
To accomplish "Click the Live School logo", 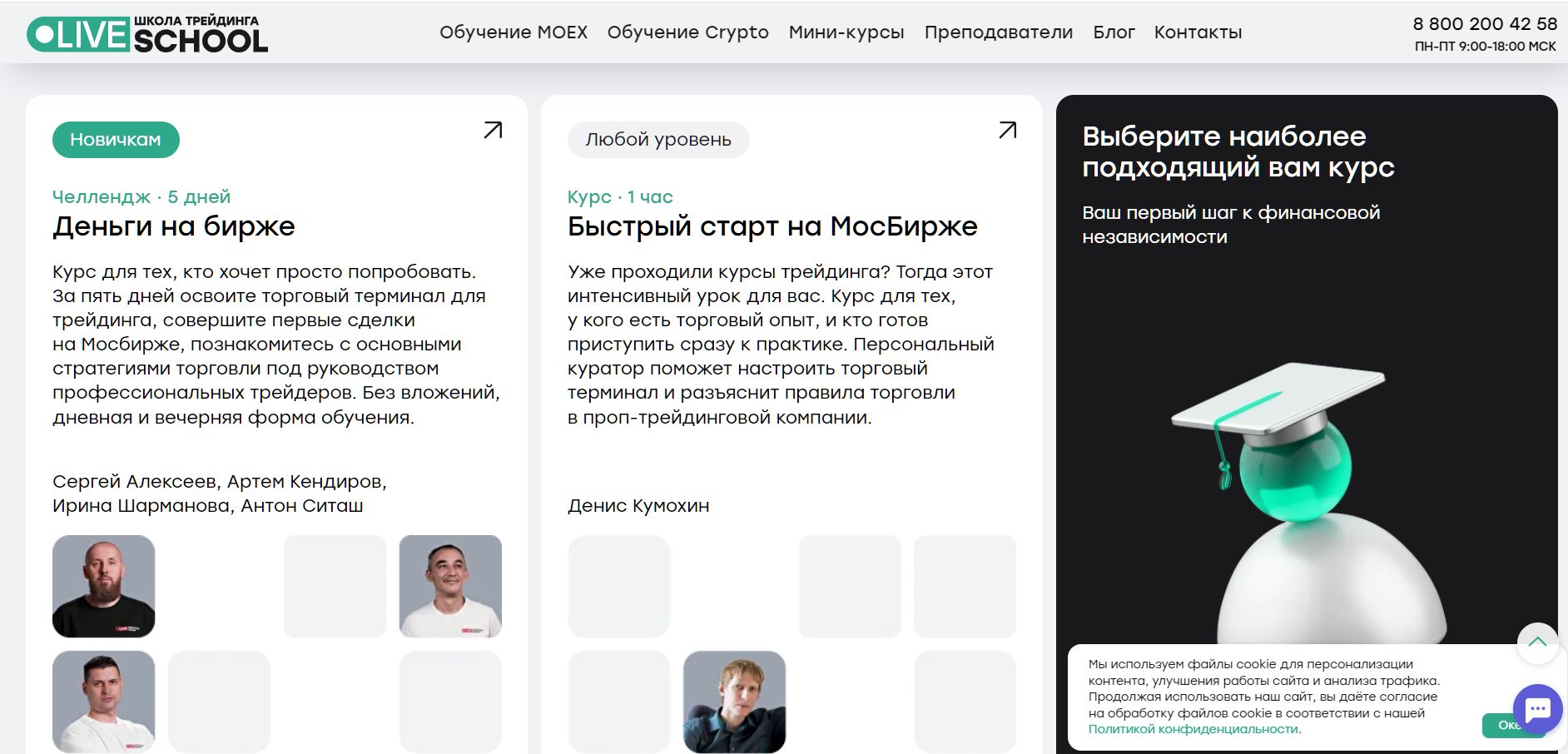I will pos(147,33).
